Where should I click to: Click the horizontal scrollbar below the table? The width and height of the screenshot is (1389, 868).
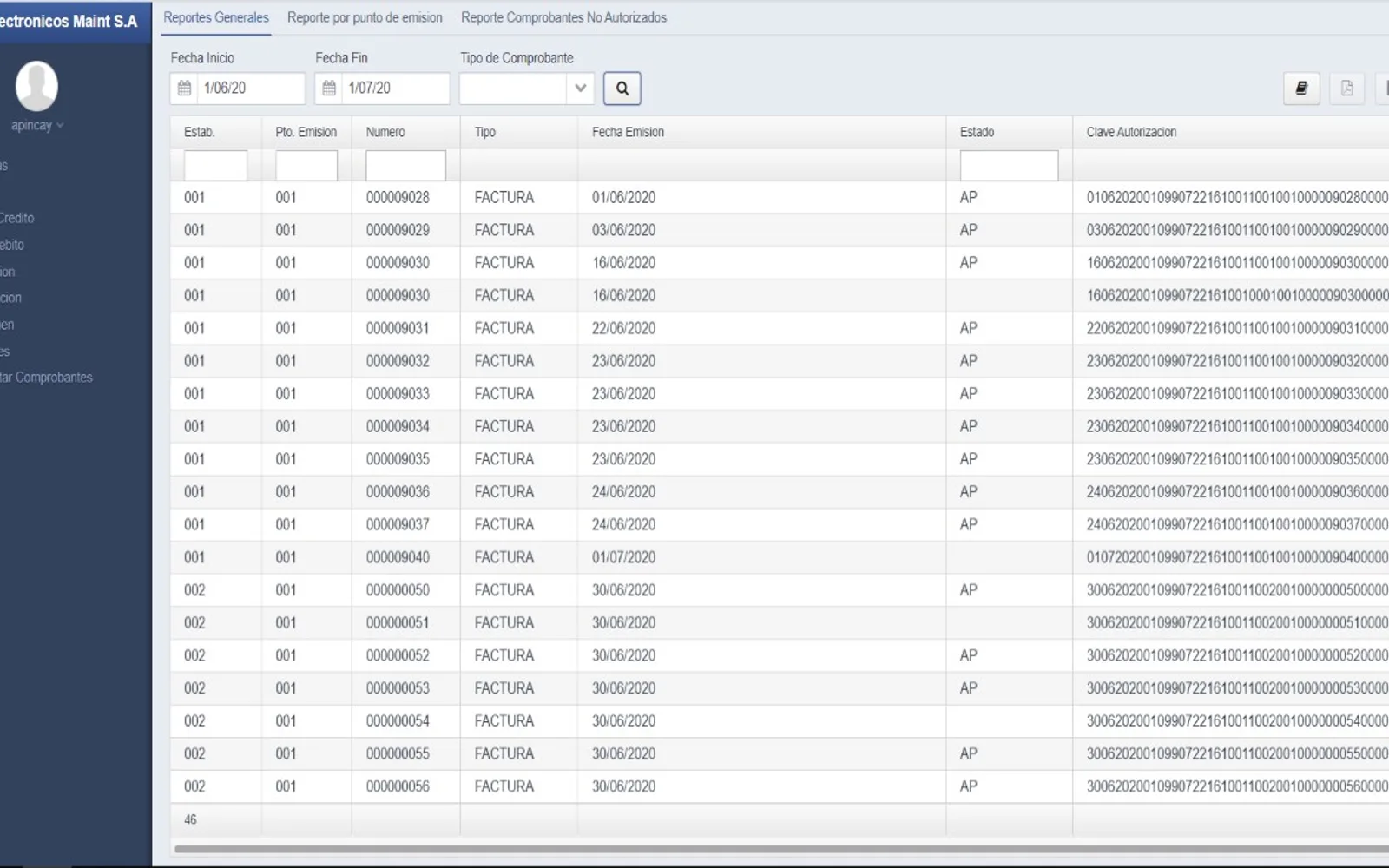(781, 849)
